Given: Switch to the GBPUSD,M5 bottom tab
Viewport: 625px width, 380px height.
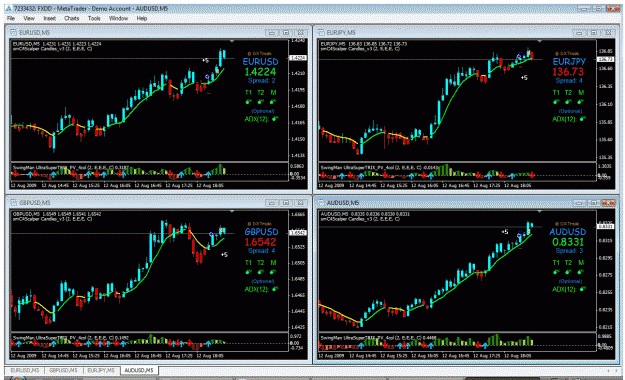Looking at the screenshot, I should pos(64,370).
